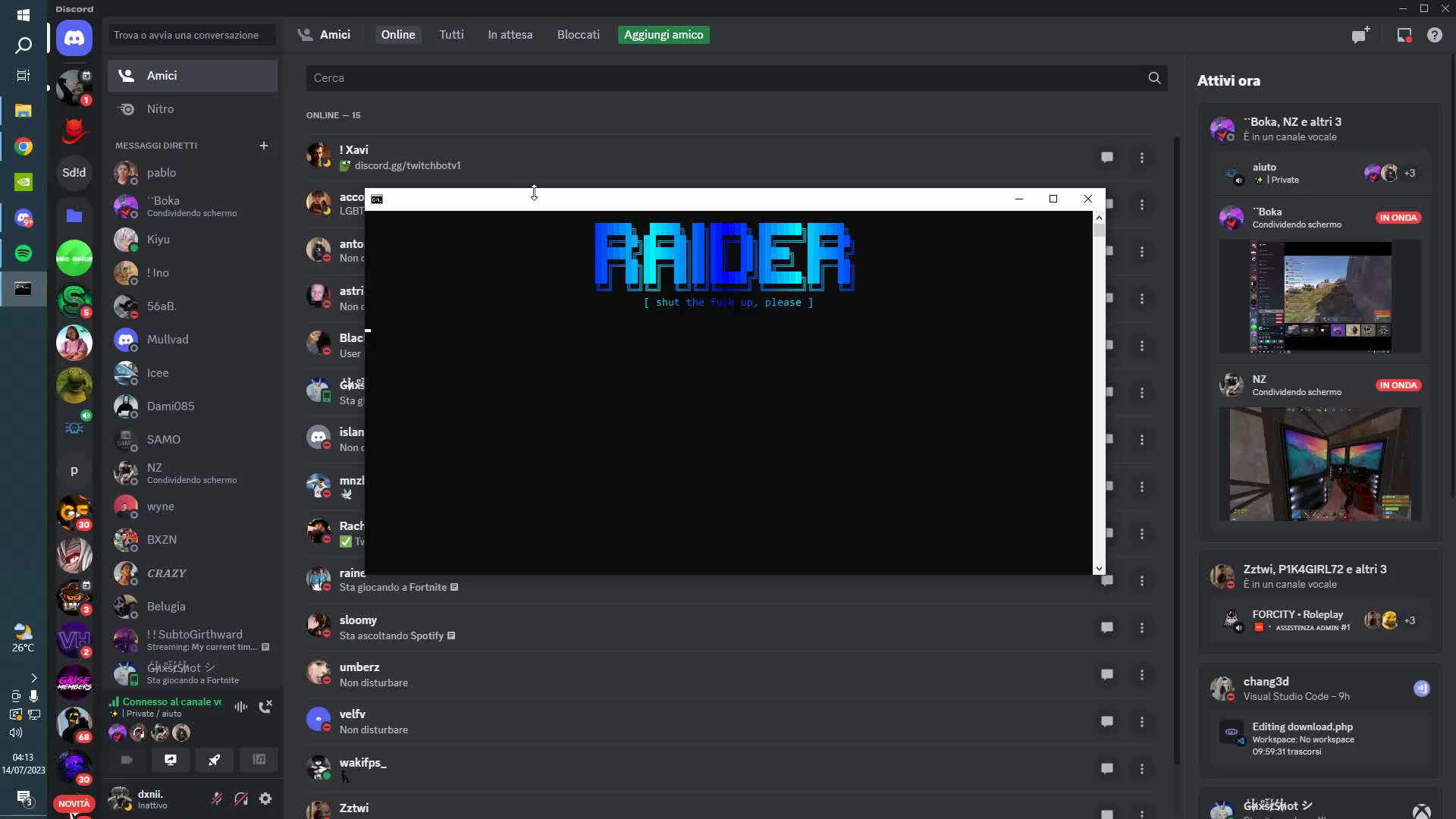Open noise suppression voice settings icon
Viewport: 1456px width, 819px height.
[240, 706]
